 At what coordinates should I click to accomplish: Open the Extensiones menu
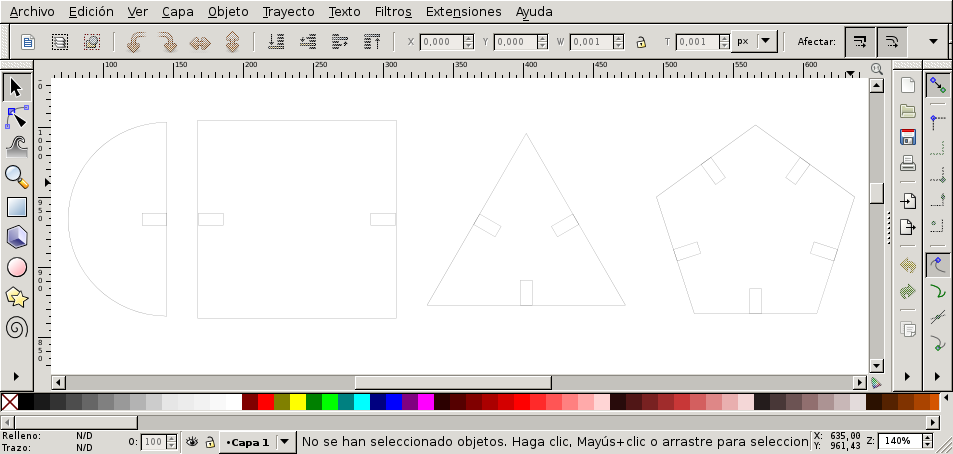click(464, 12)
